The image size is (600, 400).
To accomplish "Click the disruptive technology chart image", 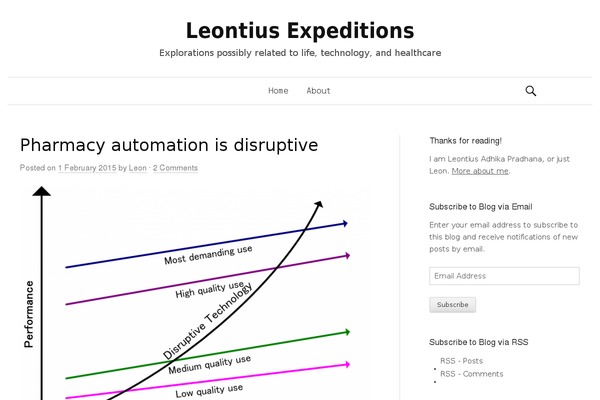I will [195, 293].
